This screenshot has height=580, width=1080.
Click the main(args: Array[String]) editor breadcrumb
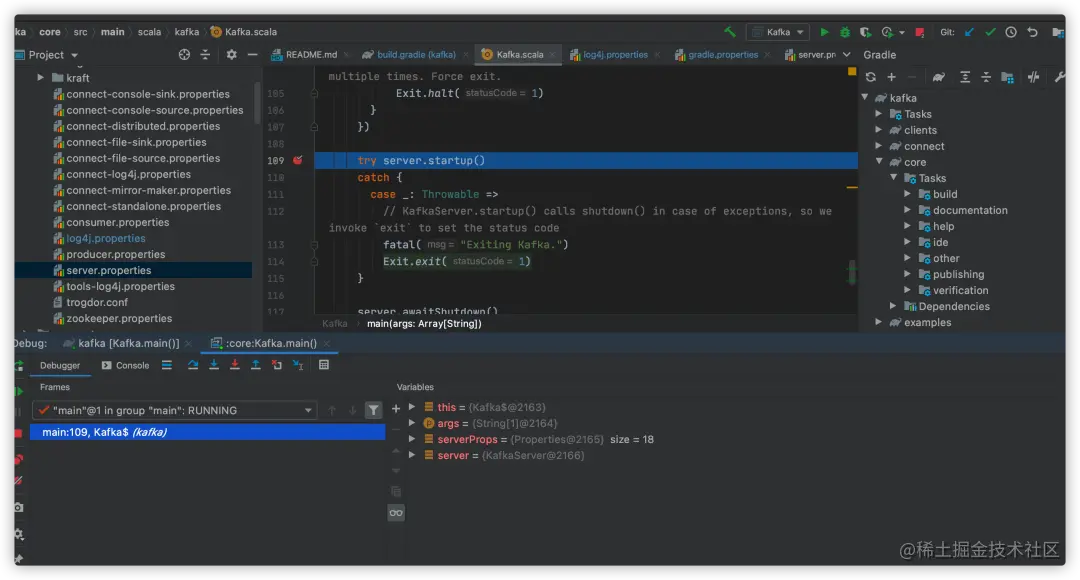pyautogui.click(x=424, y=324)
